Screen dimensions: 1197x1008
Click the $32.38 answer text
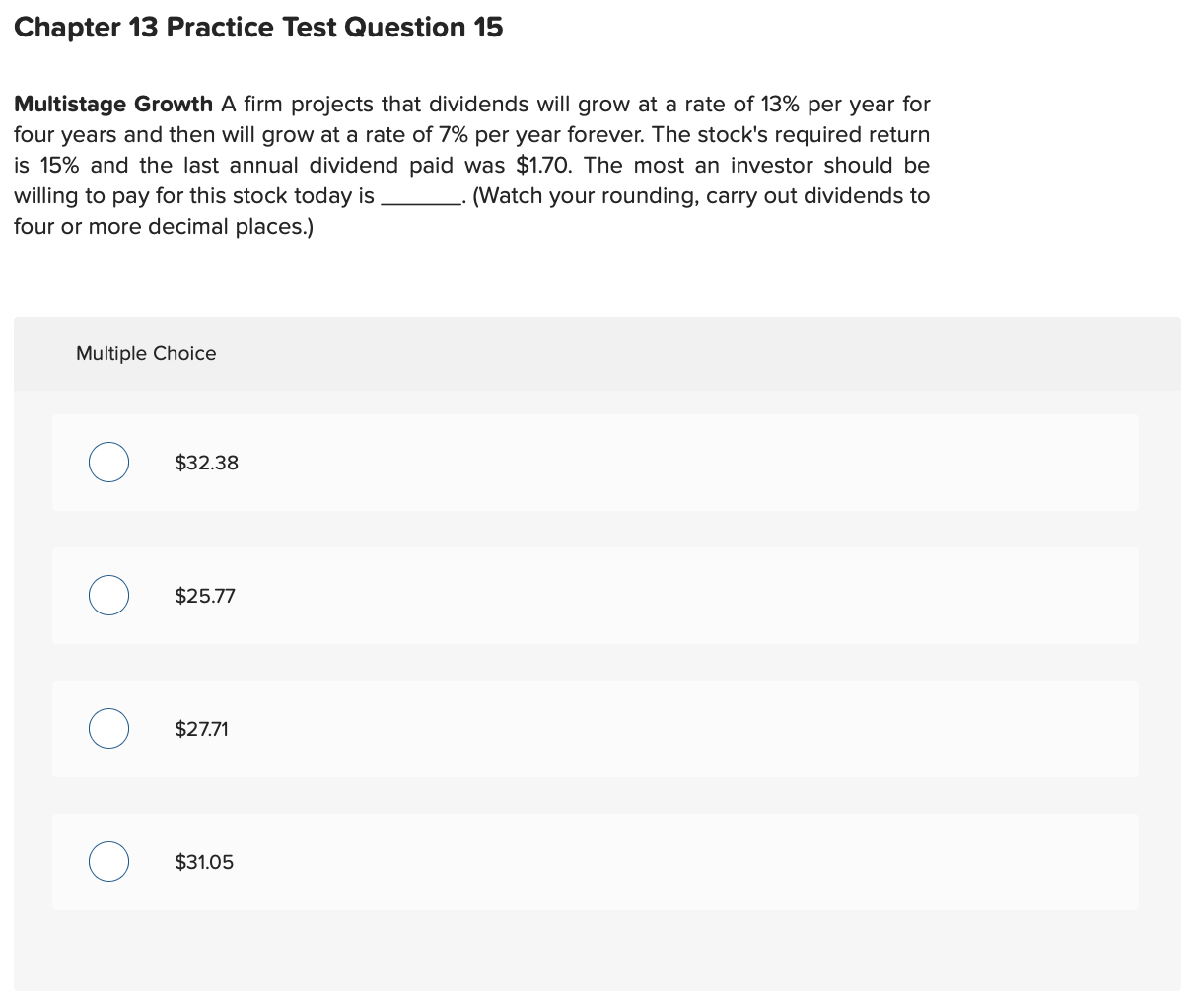tap(206, 462)
